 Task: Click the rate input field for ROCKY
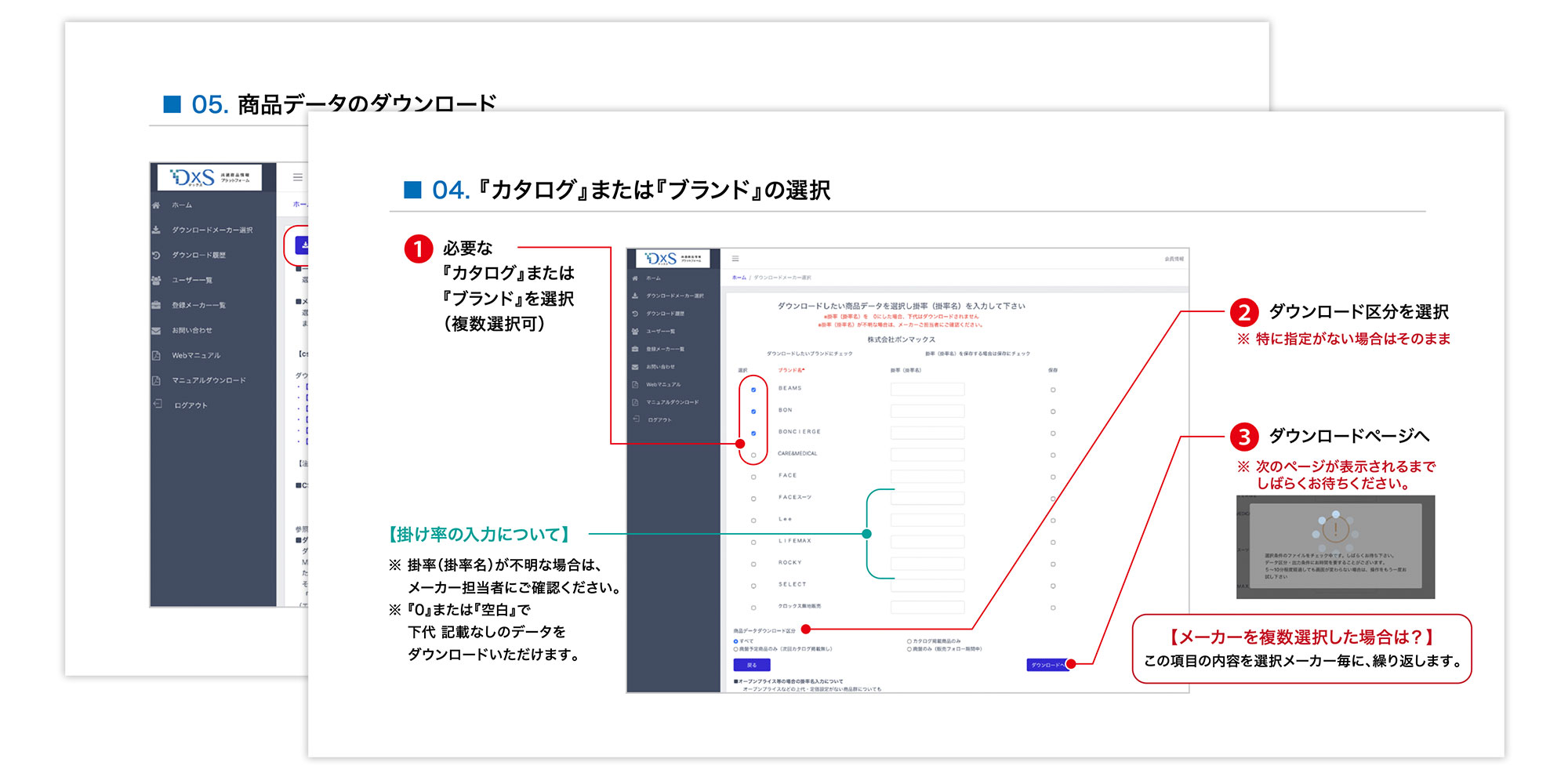pyautogui.click(x=927, y=564)
